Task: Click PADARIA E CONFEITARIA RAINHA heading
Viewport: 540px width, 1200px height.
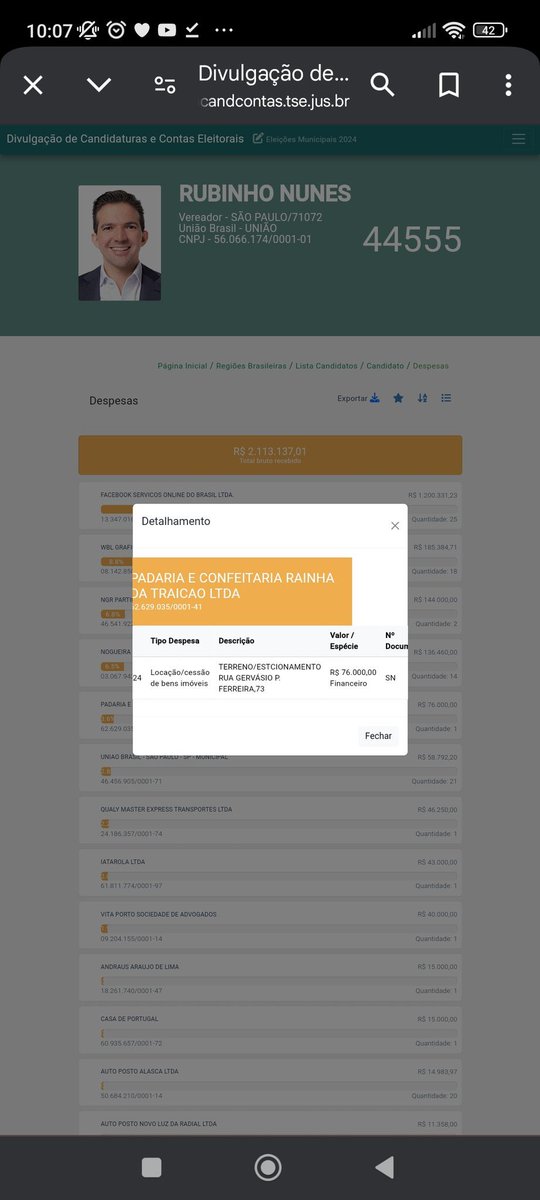Action: click(232, 585)
